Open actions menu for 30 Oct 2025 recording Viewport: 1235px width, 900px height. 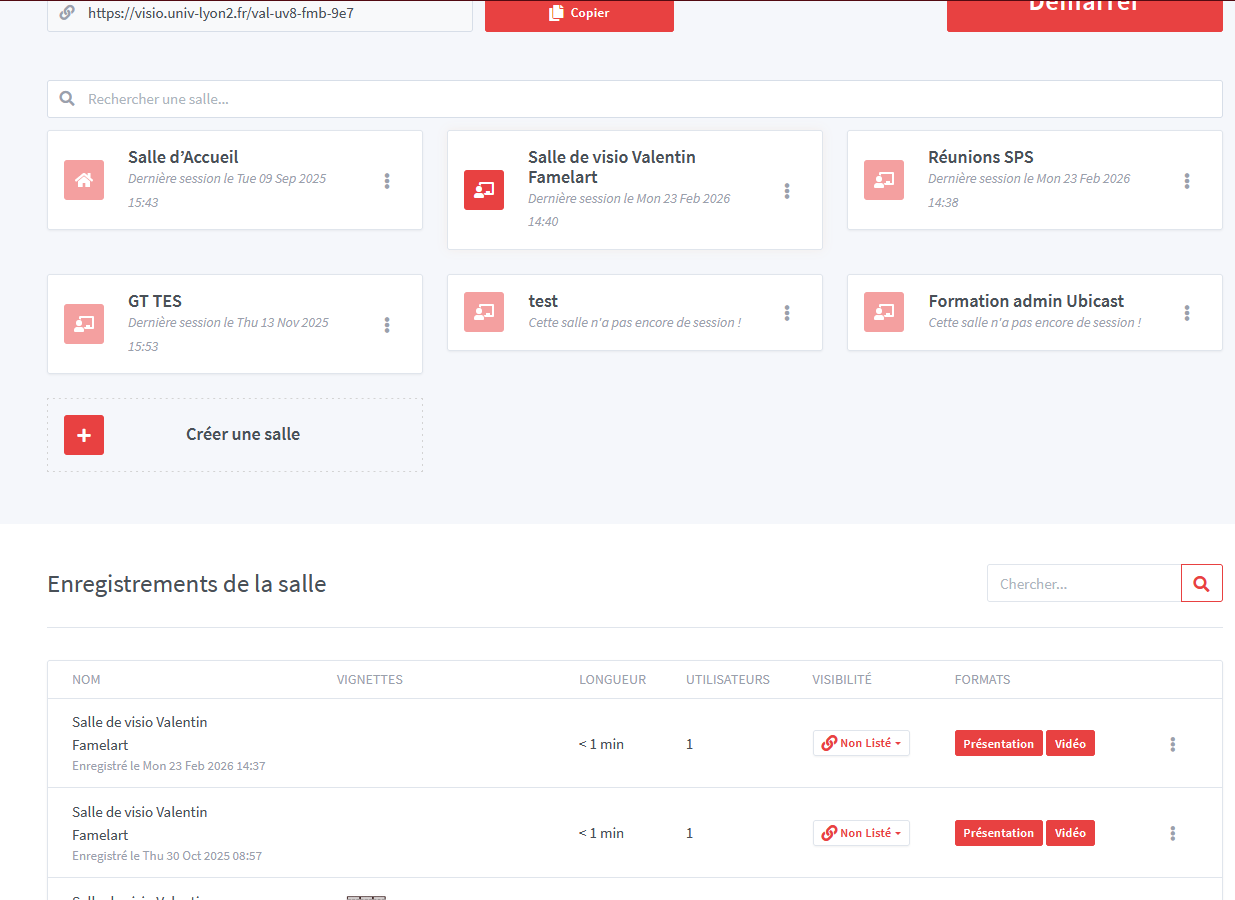tap(1172, 833)
